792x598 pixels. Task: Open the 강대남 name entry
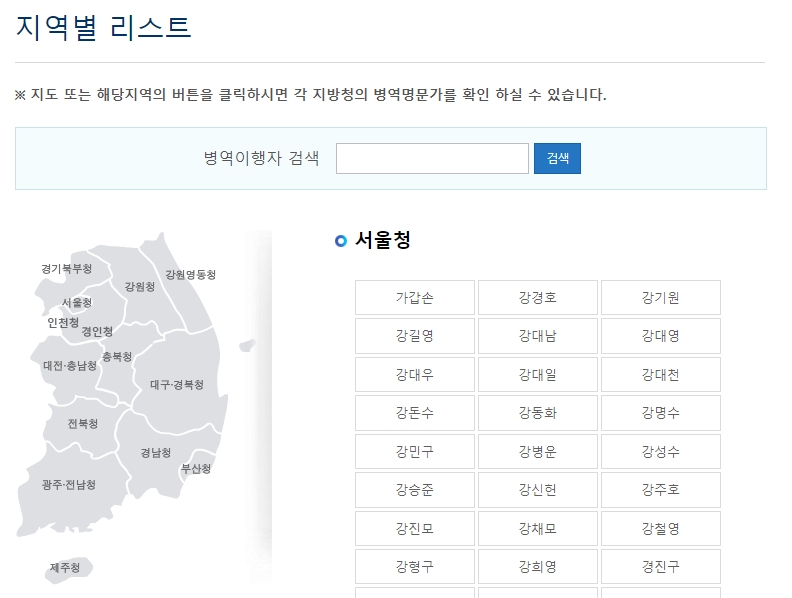pos(537,336)
